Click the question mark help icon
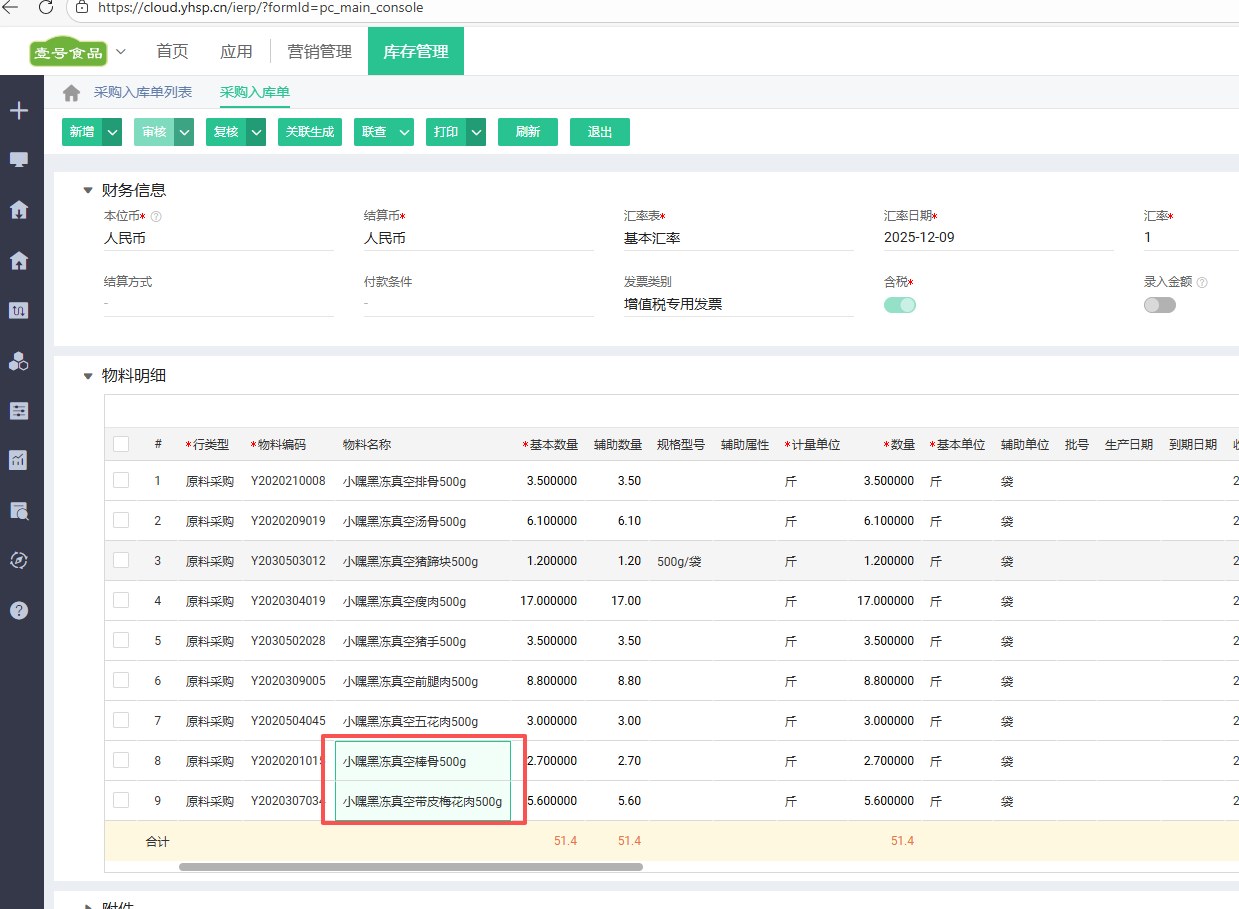This screenshot has height=909, width=1239. 18,610
